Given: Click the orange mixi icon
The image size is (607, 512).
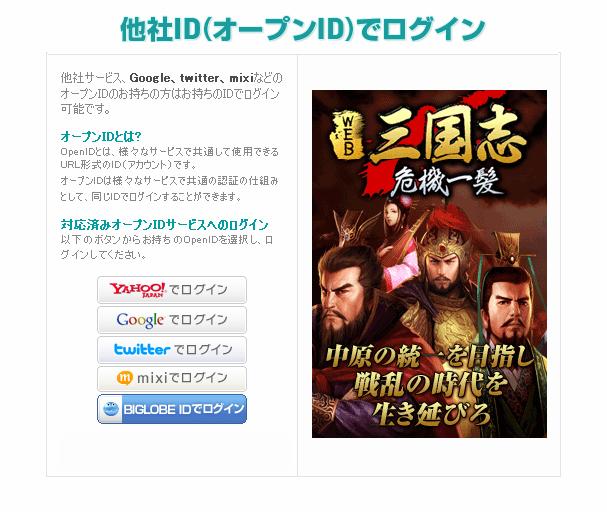Looking at the screenshot, I should click(124, 378).
